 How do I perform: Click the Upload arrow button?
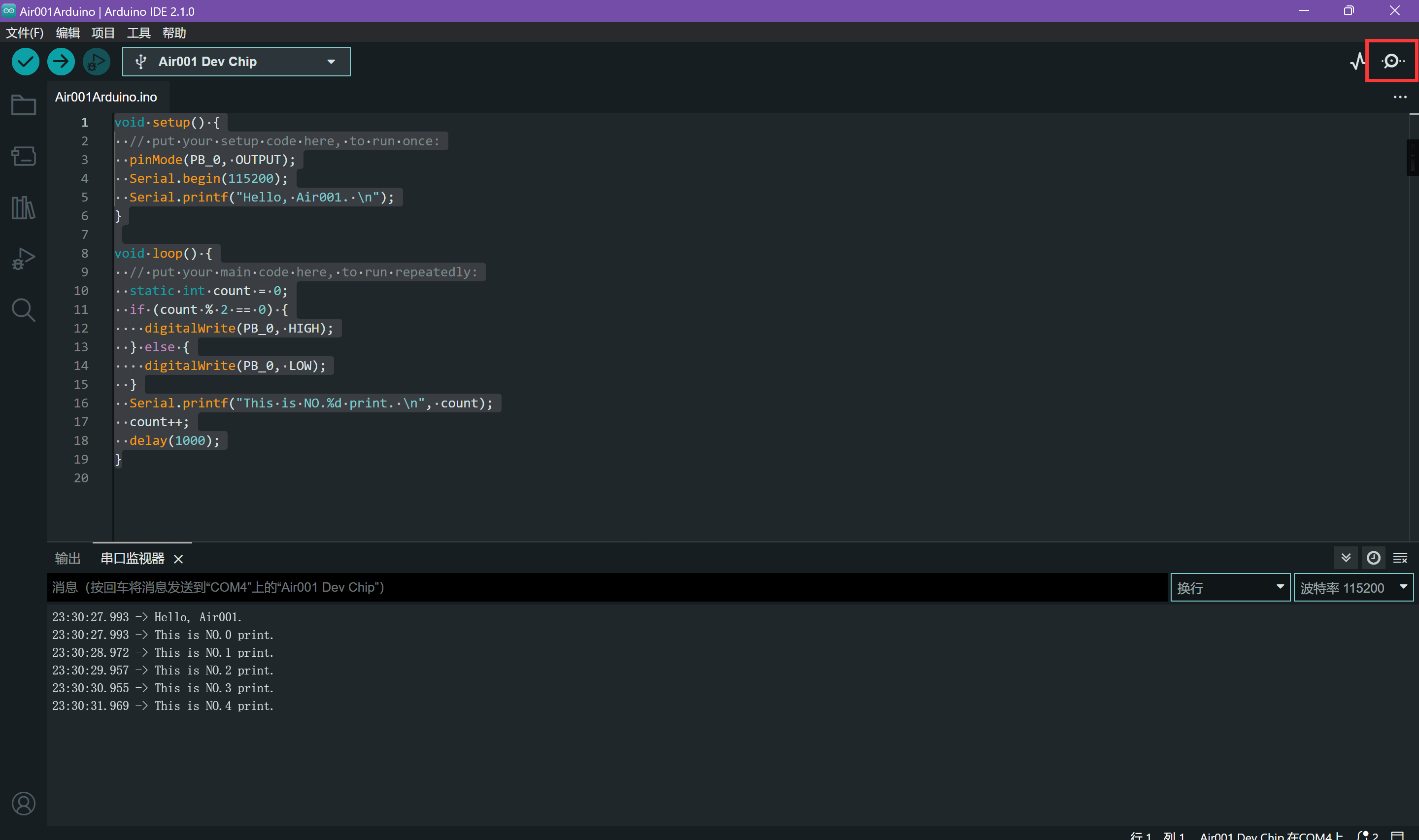tap(61, 61)
